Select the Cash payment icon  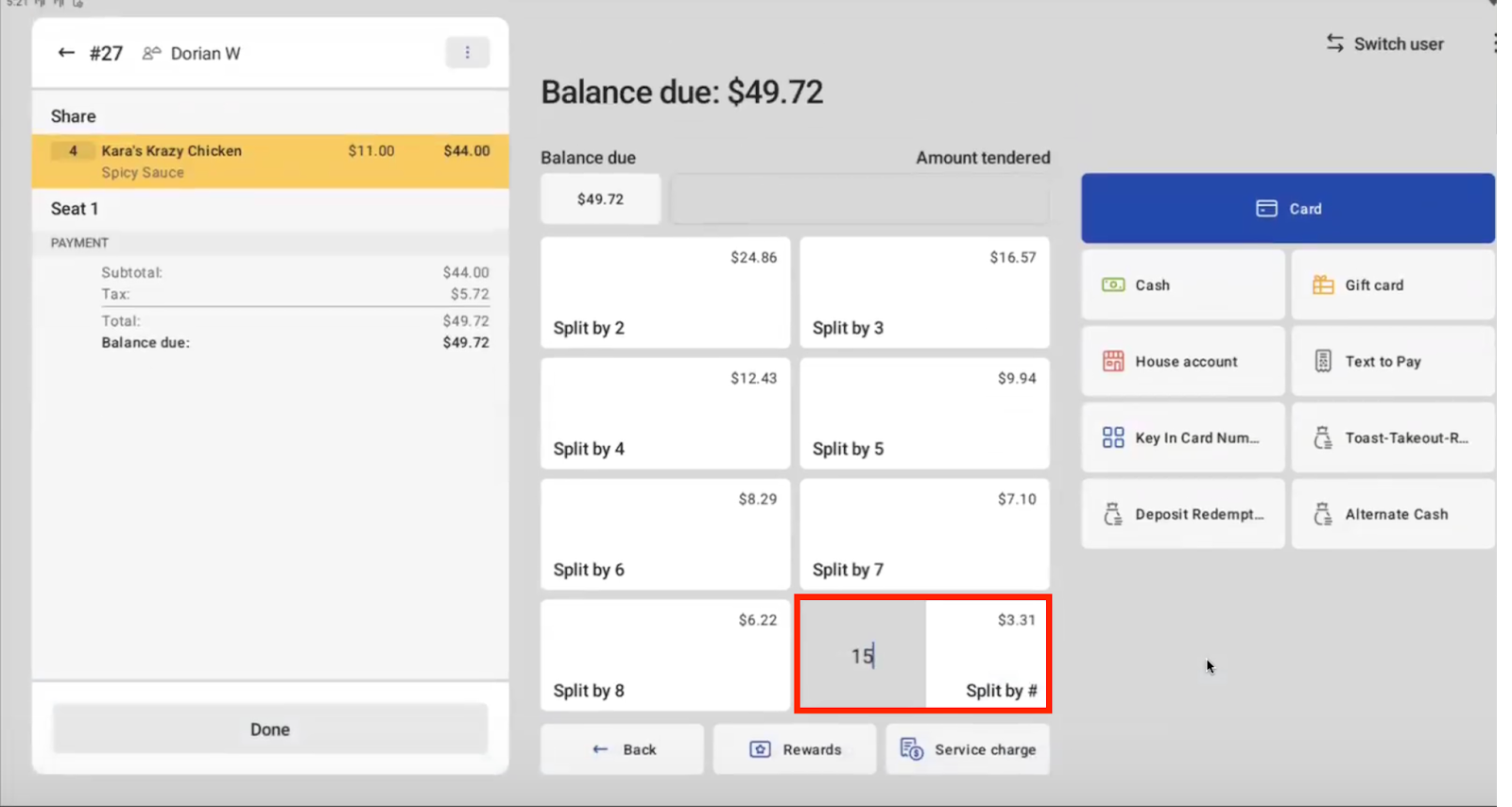[x=1113, y=285]
